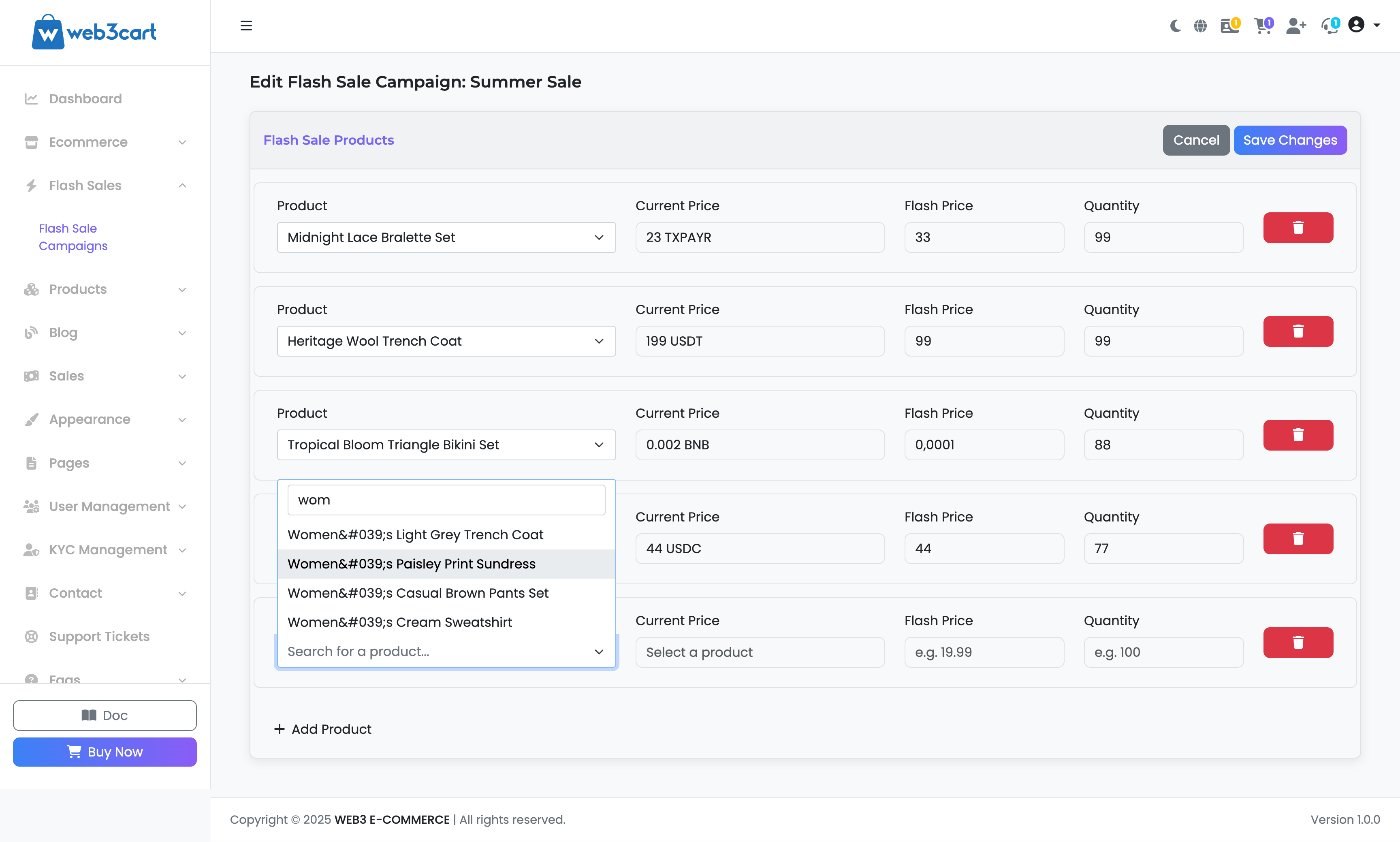Open Heritage Wool Trench Coat product dropdown
The image size is (1400, 842).
[446, 341]
